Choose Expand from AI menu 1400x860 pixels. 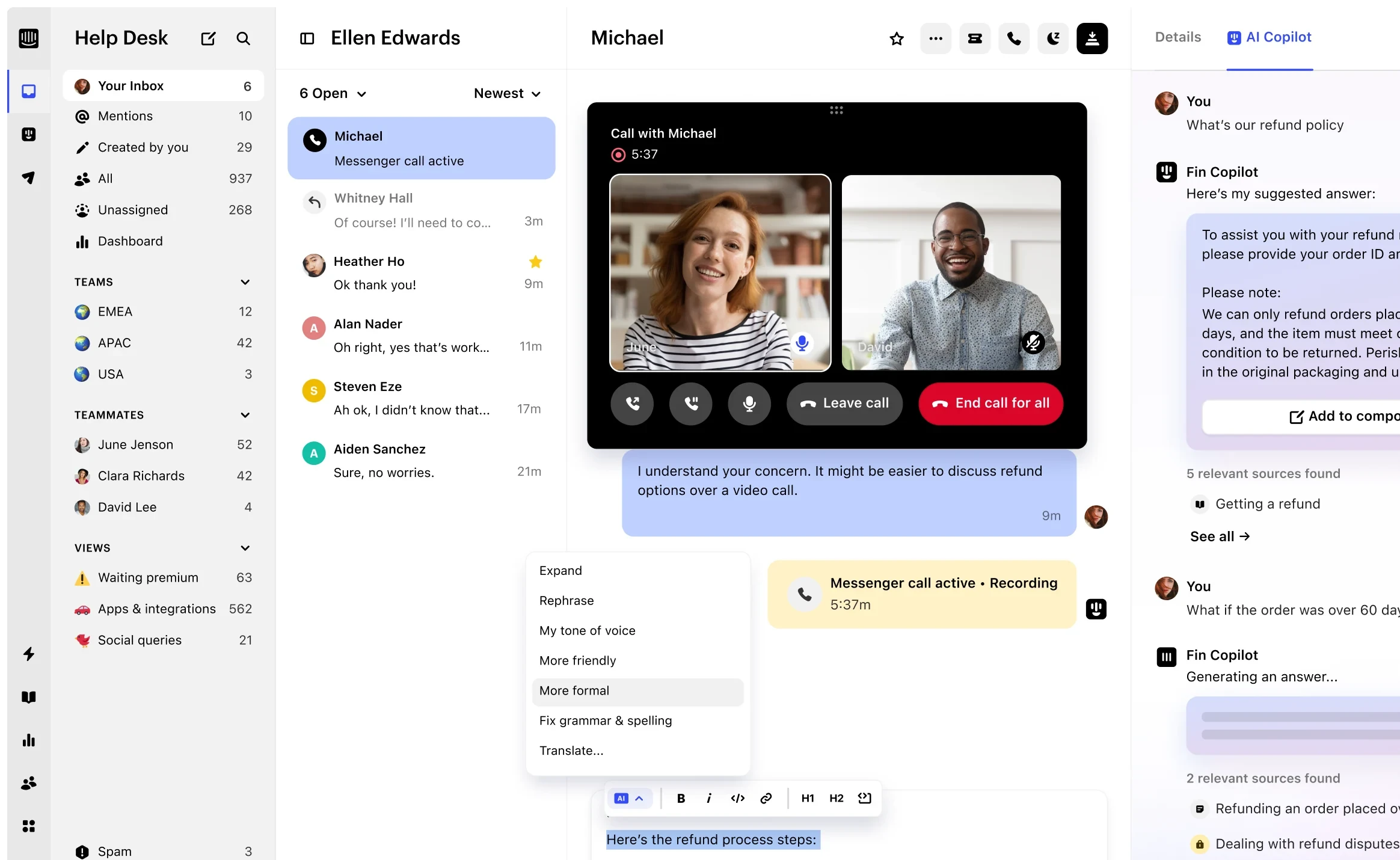(x=637, y=571)
